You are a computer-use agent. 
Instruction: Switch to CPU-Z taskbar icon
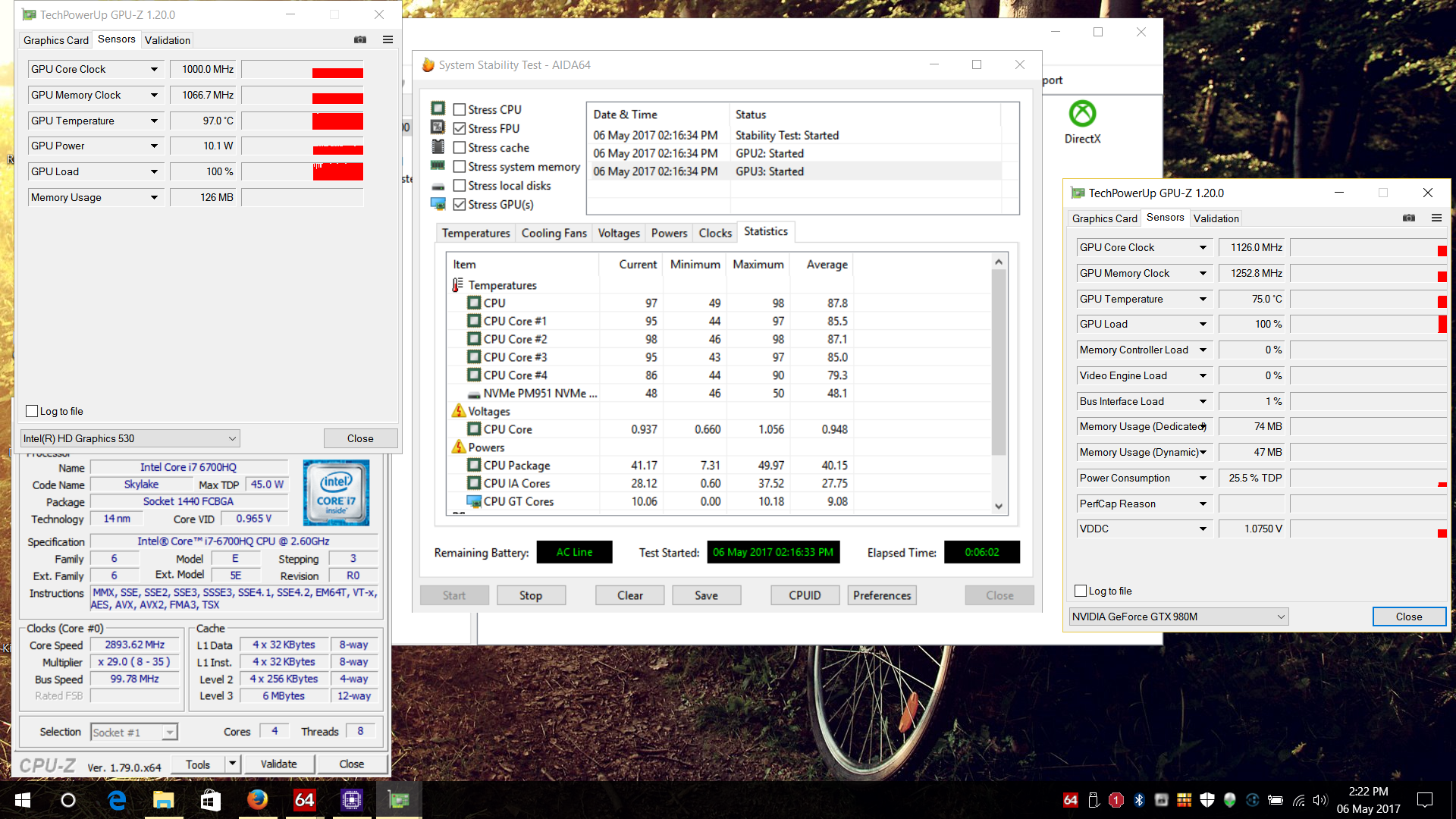(352, 800)
